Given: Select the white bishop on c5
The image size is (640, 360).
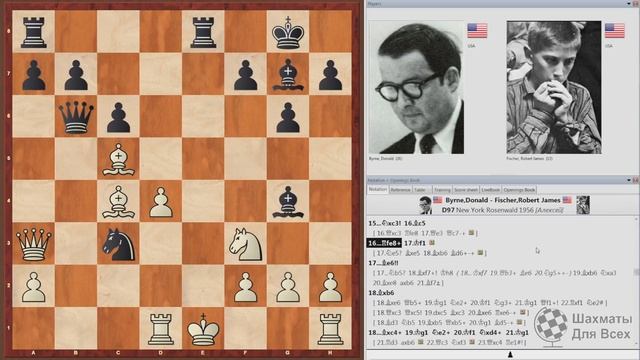Looking at the screenshot, I should [118, 160].
